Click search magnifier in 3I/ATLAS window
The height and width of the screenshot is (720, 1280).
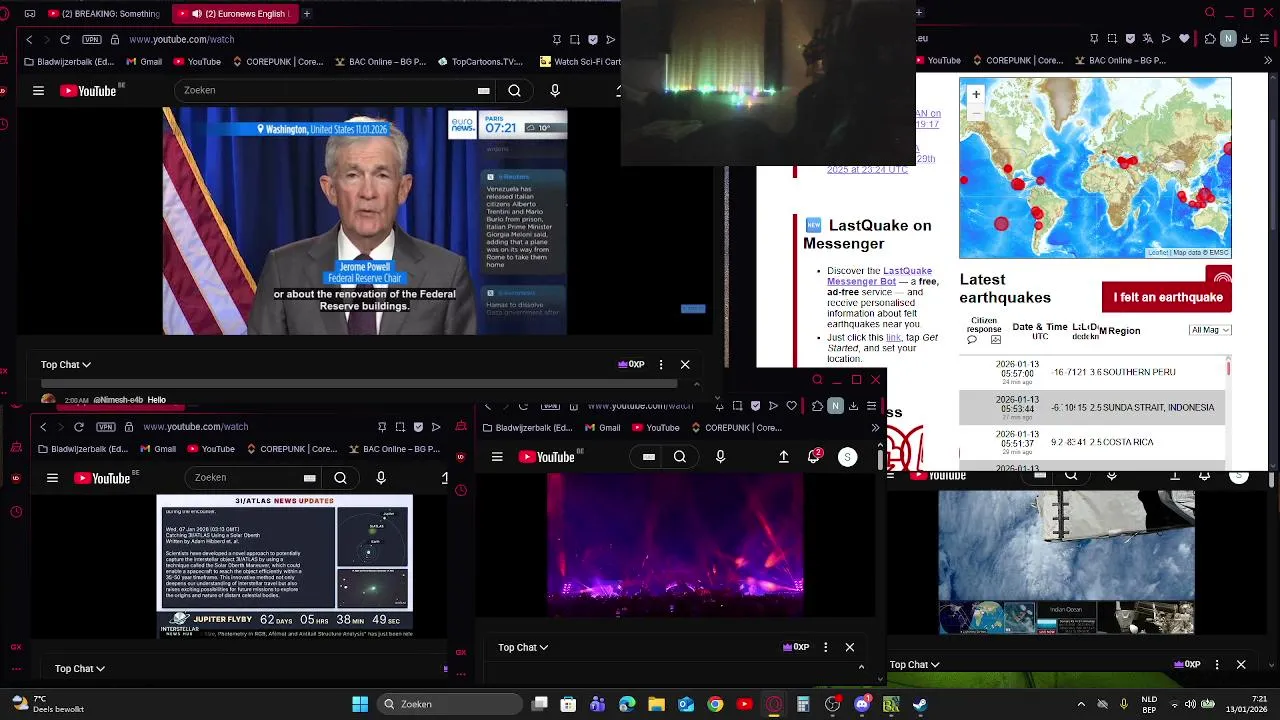pos(340,478)
